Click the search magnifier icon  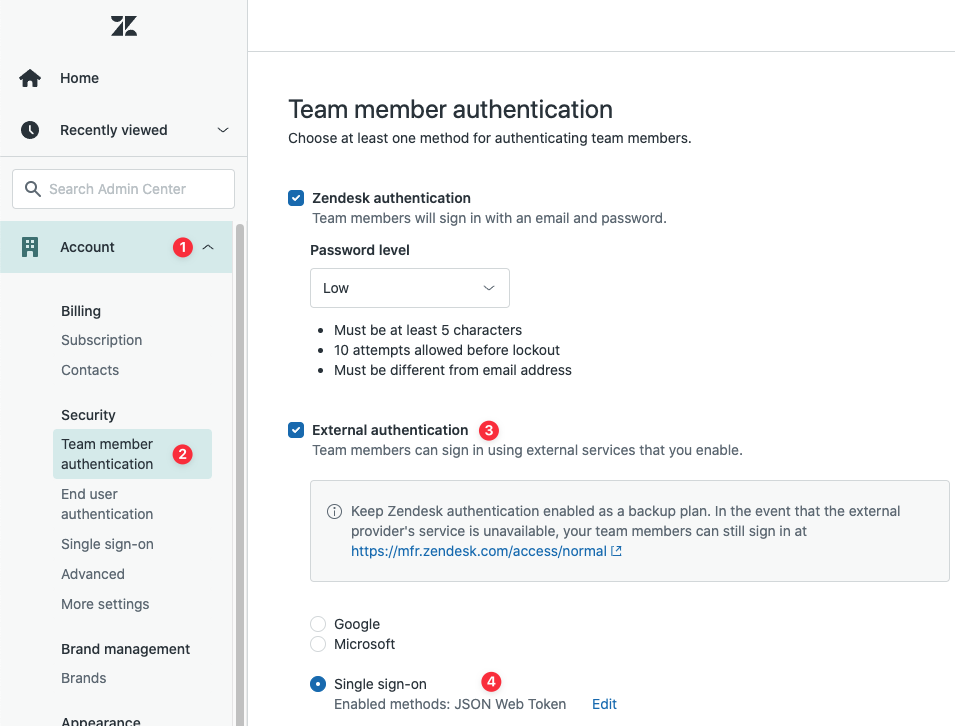click(33, 189)
